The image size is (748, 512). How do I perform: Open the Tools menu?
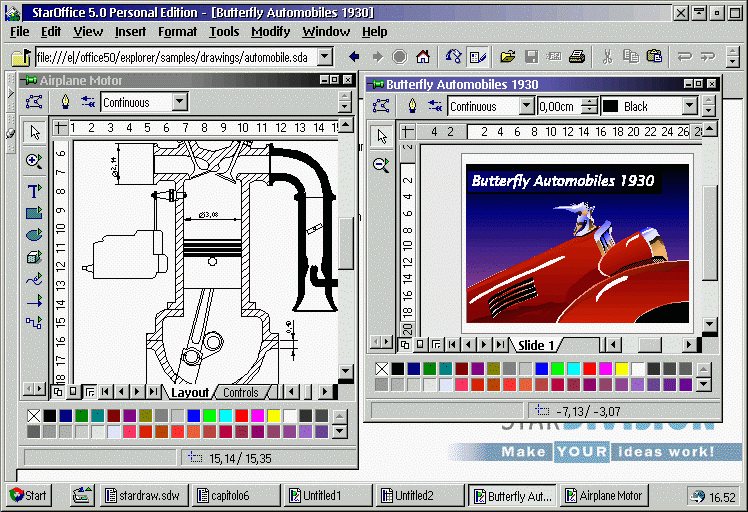click(x=224, y=32)
